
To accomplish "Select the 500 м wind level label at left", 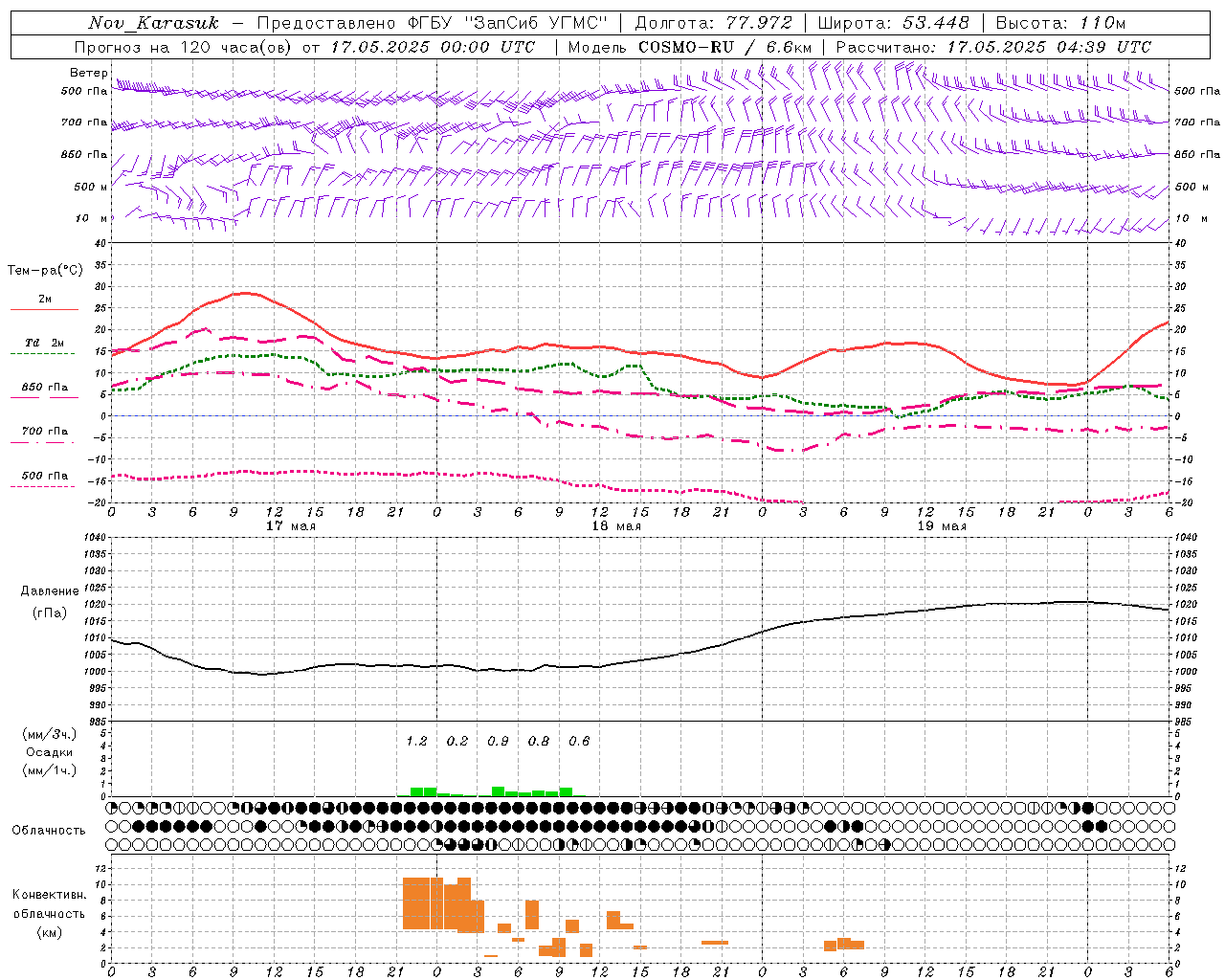I will (x=90, y=187).
